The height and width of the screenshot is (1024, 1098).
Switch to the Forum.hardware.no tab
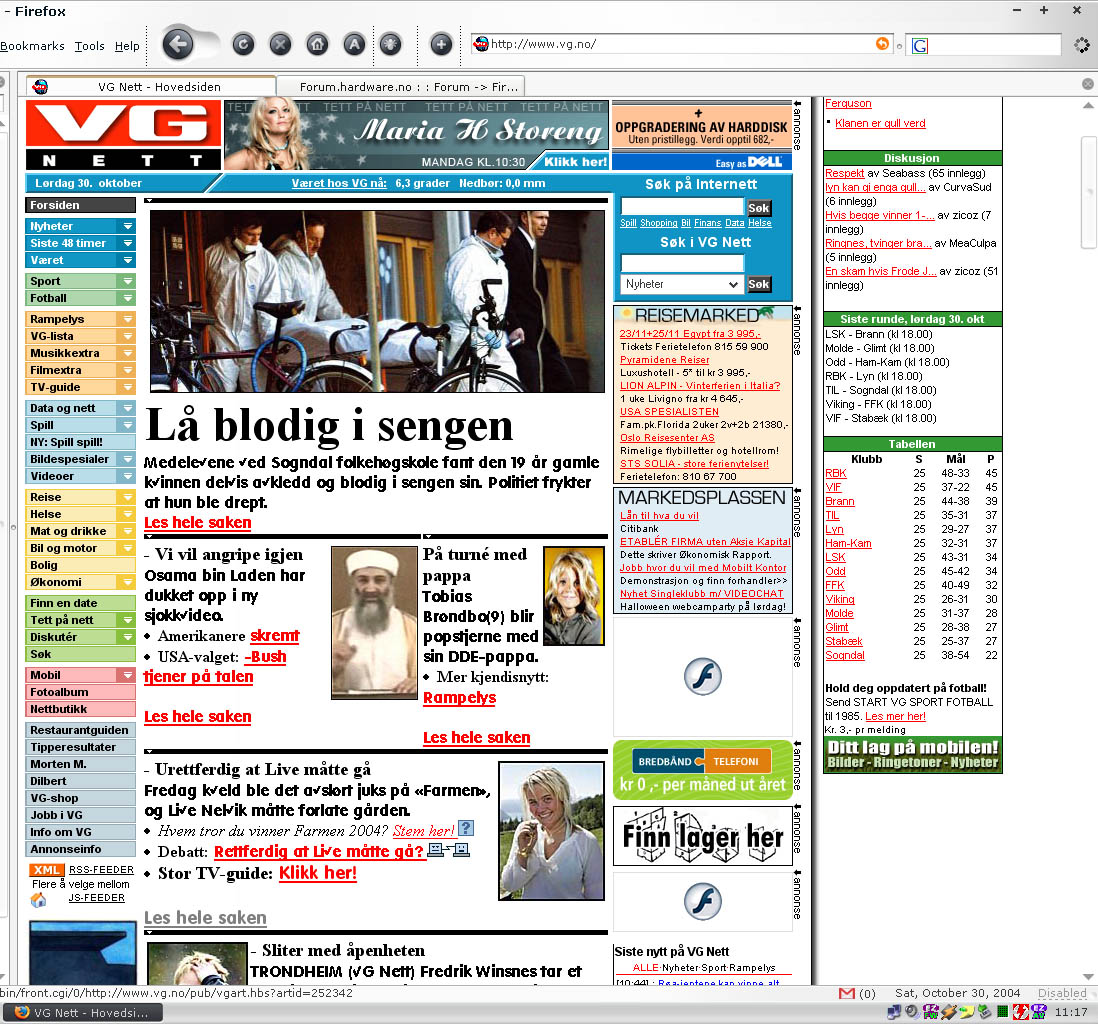(x=401, y=86)
